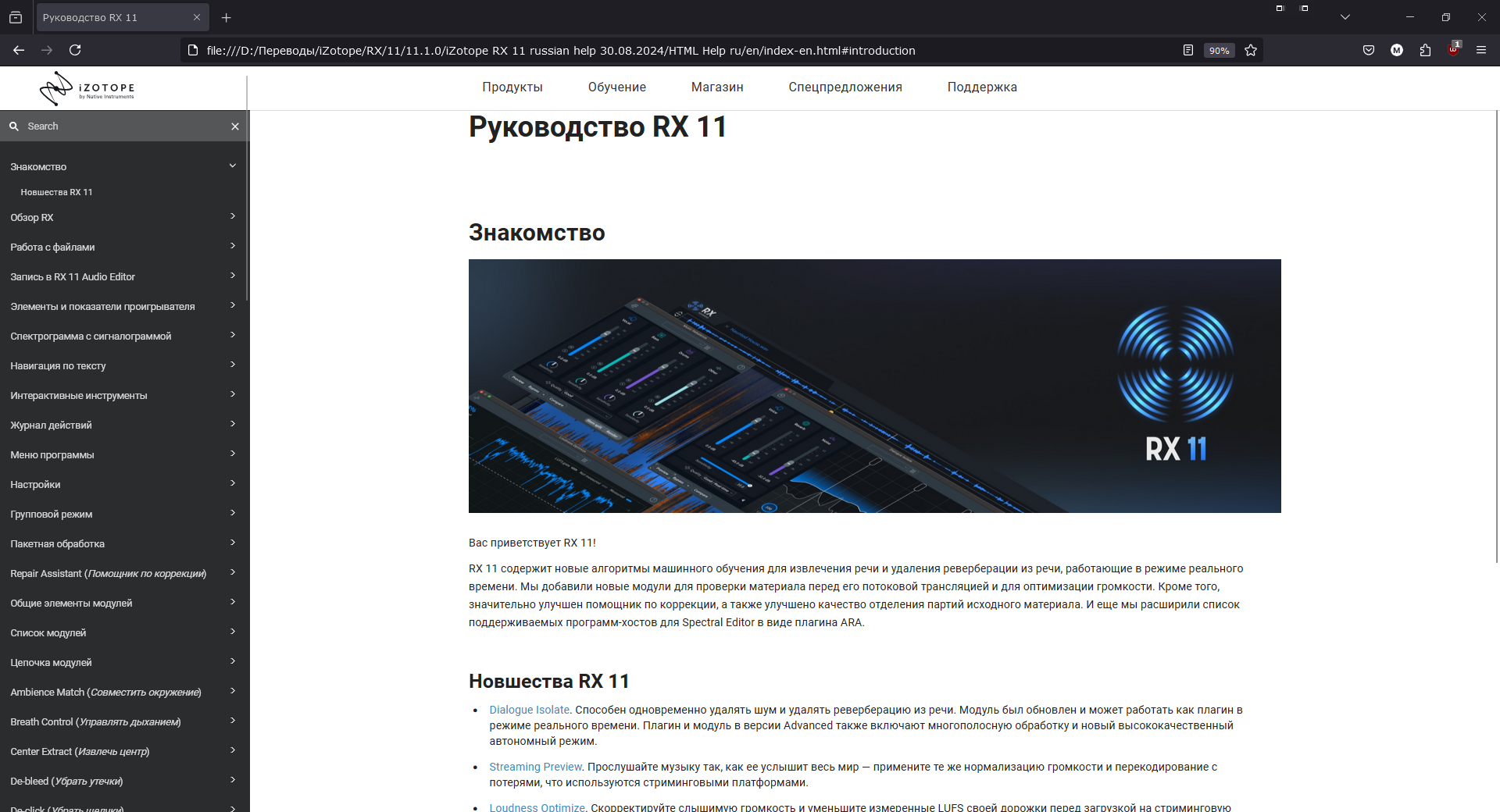Click the search magnifier icon in sidebar
Image resolution: width=1500 pixels, height=812 pixels.
pos(14,126)
